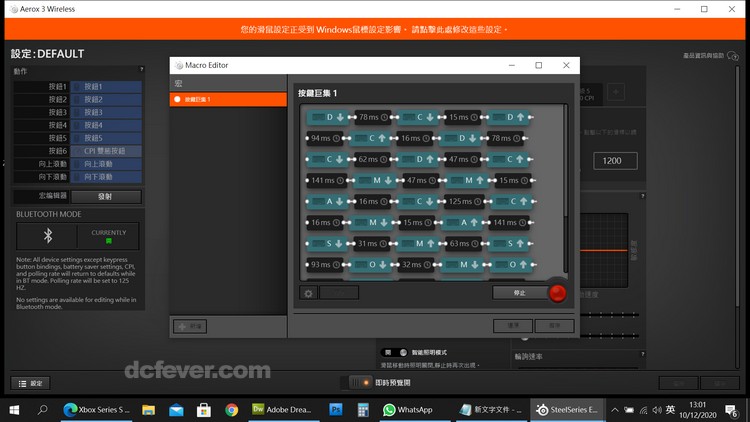Click the red record button
The width and height of the screenshot is (750, 422).
(x=557, y=293)
